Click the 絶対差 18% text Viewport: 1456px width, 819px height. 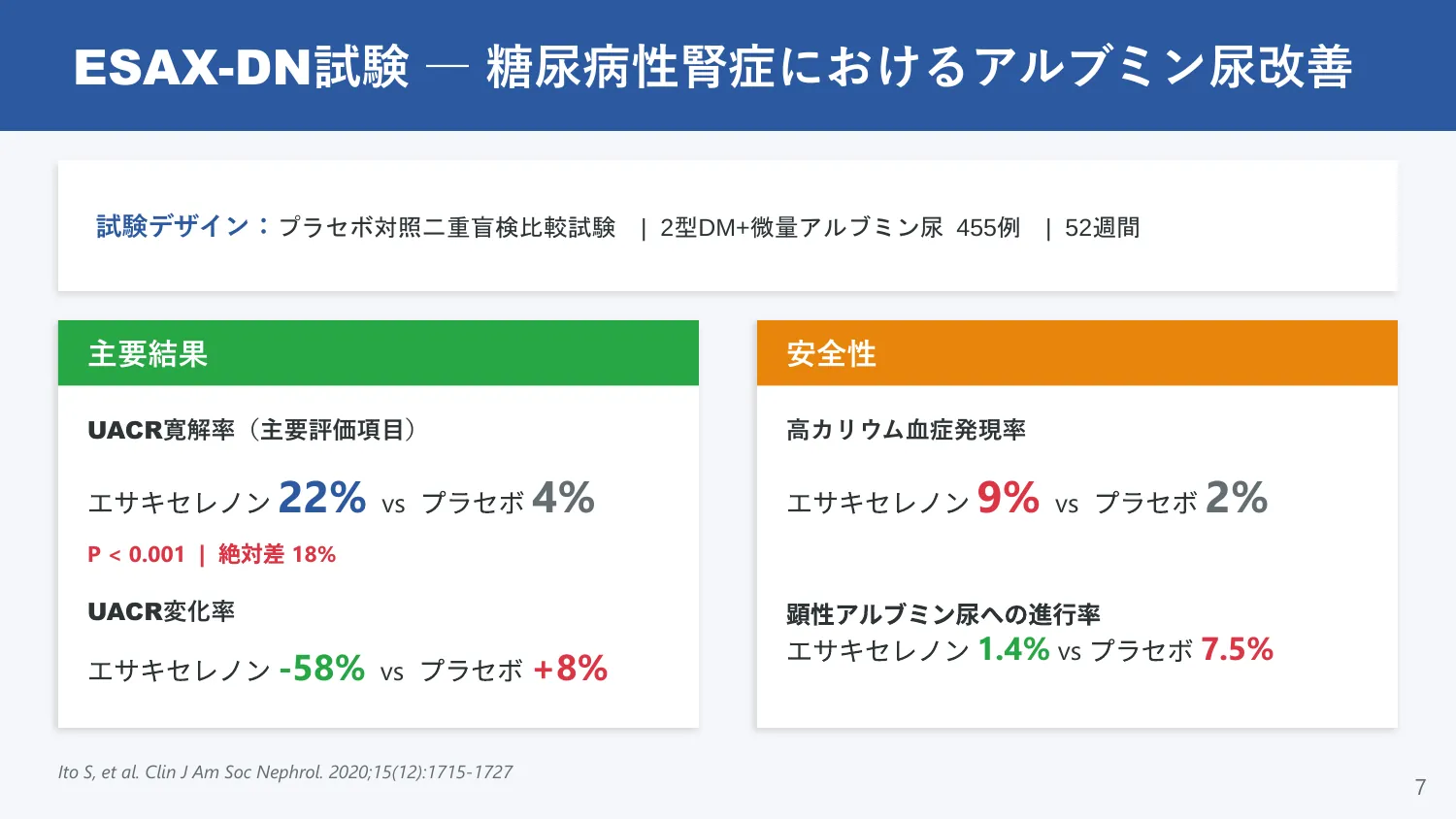[x=278, y=554]
